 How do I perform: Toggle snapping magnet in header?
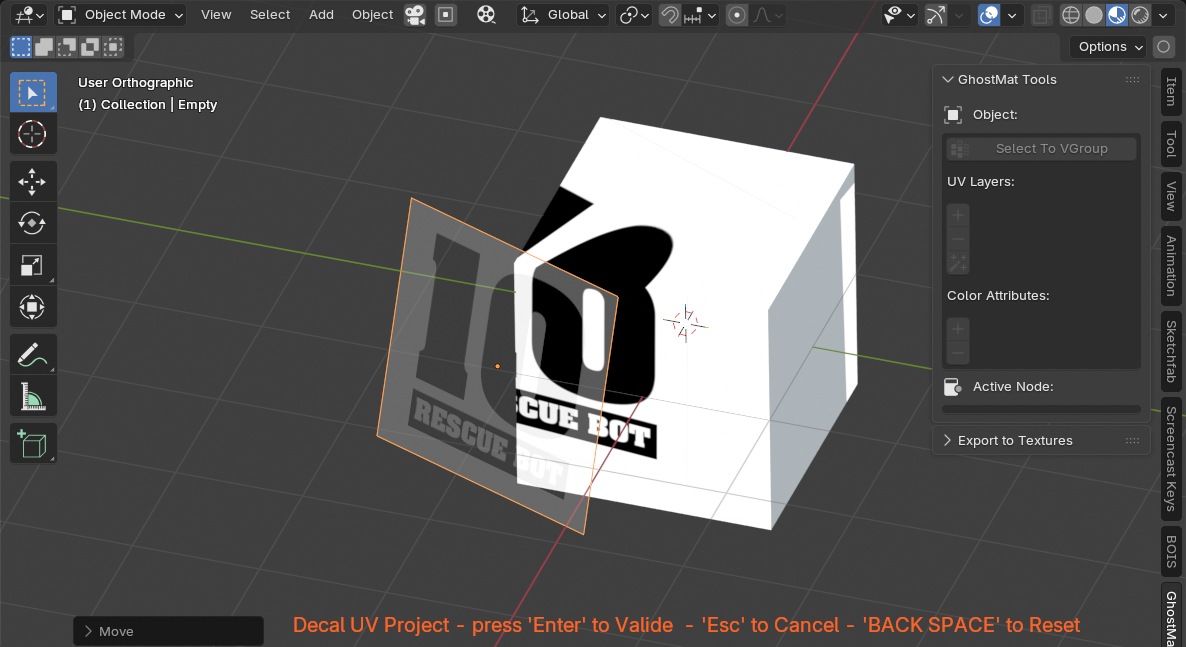(670, 15)
